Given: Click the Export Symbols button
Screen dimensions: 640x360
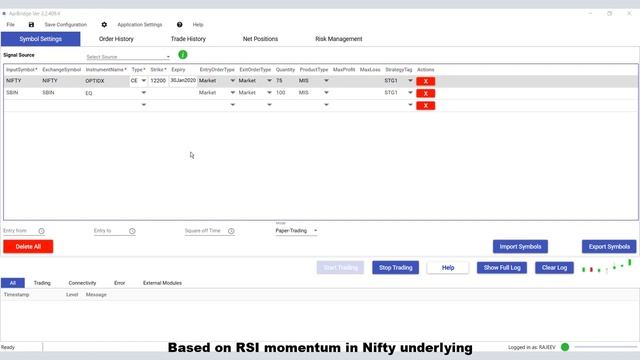Looking at the screenshot, I should tap(609, 247).
